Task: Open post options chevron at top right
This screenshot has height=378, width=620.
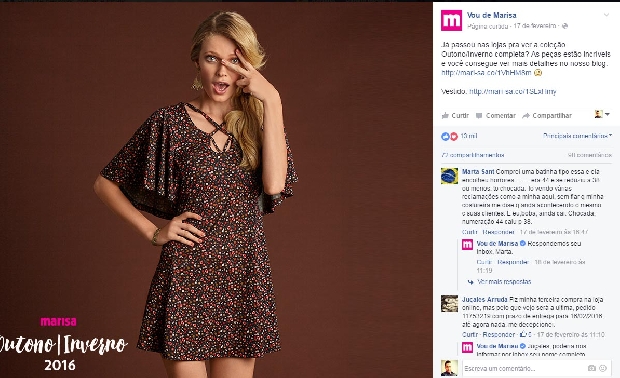Action: coord(606,15)
